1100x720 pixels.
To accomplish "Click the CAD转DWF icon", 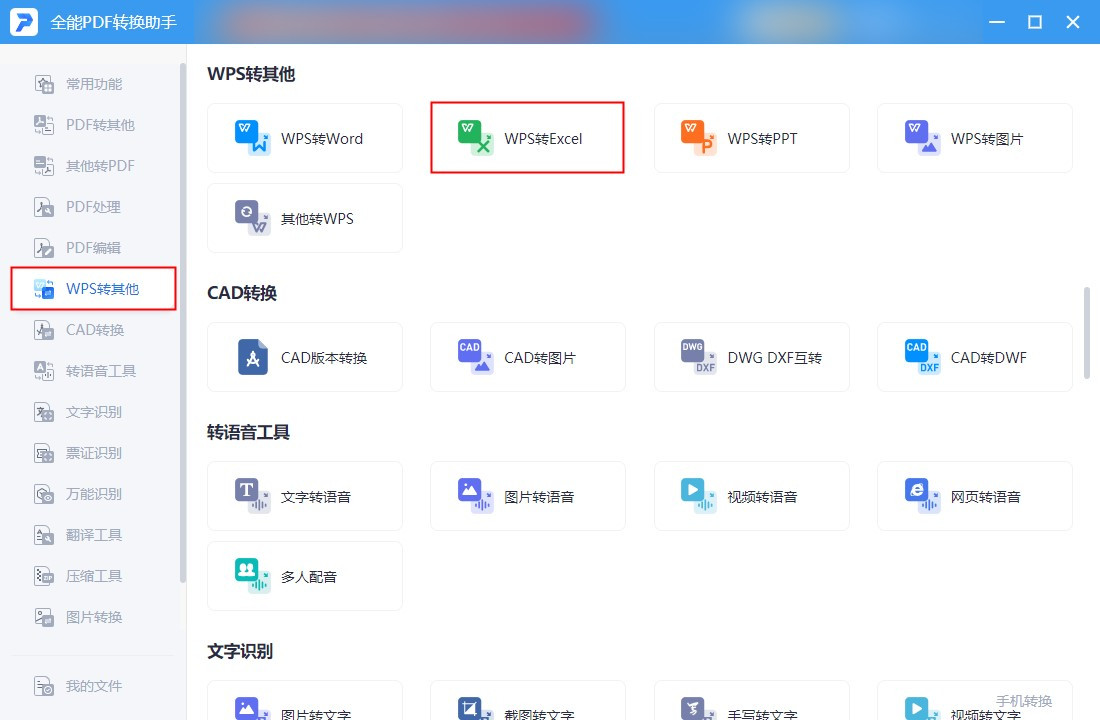I will [923, 357].
